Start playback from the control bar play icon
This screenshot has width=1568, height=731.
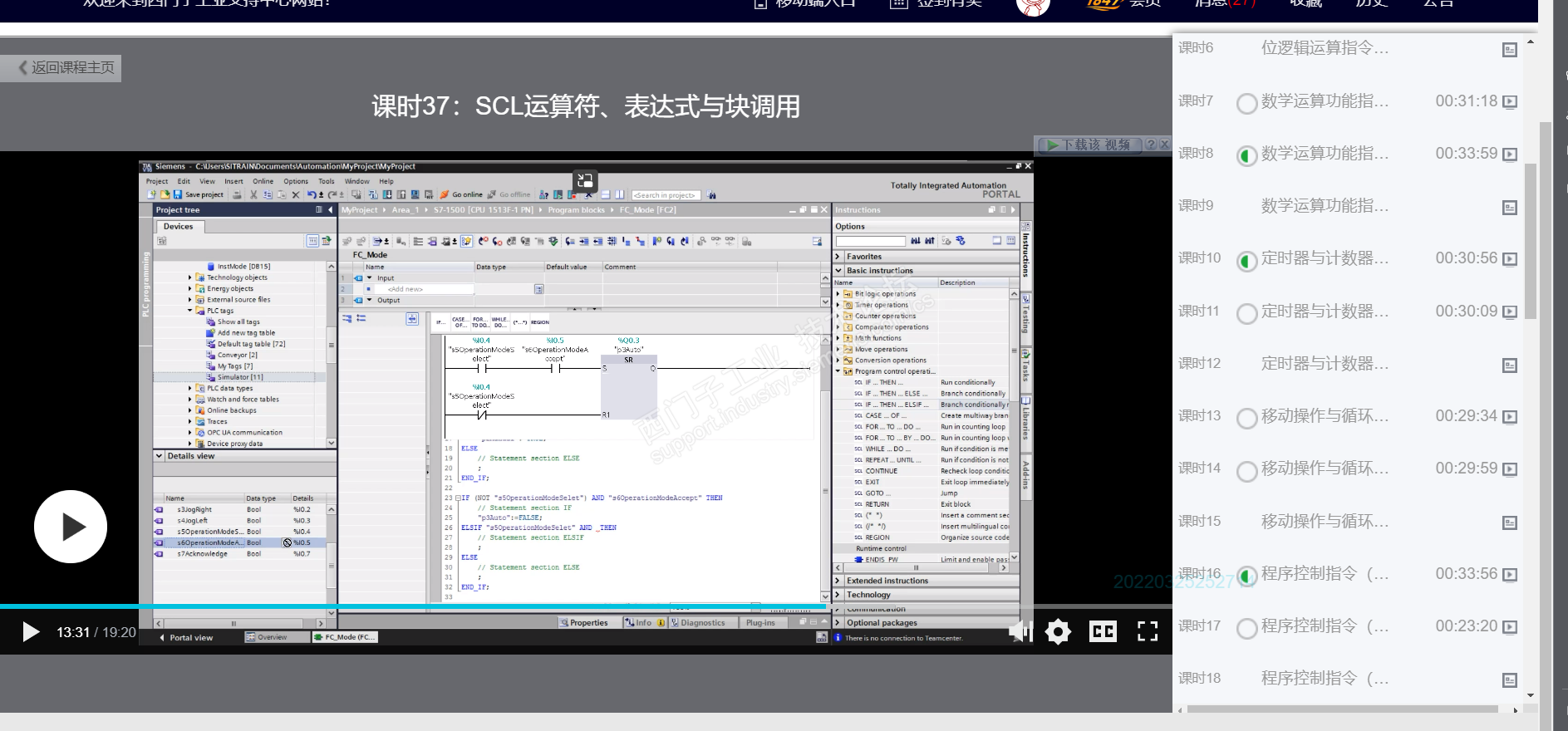click(x=31, y=632)
